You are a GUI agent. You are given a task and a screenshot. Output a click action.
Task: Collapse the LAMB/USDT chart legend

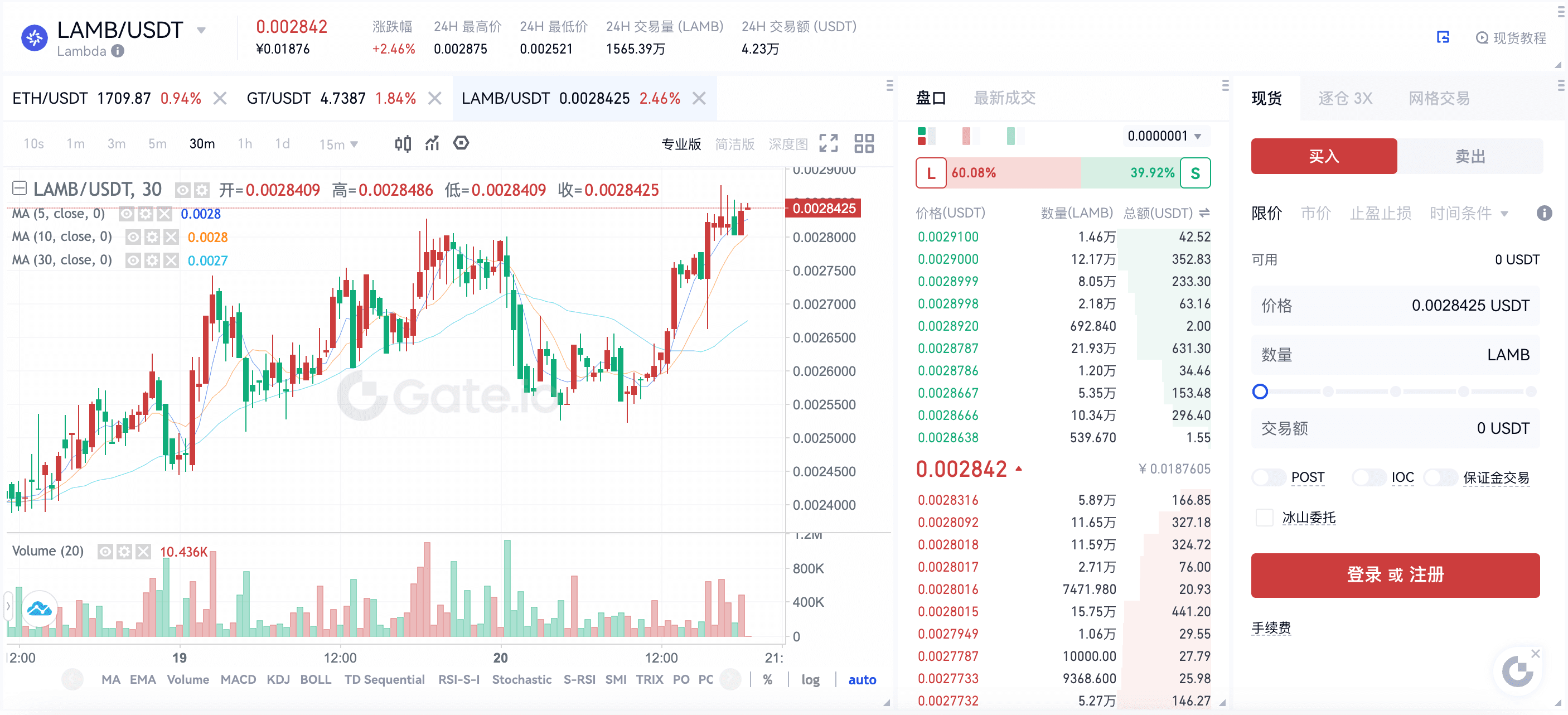coord(20,188)
